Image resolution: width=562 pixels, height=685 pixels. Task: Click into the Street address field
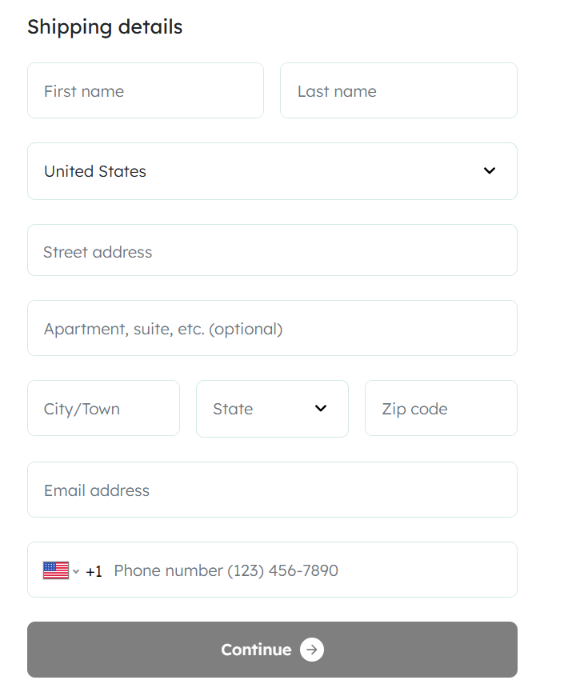272,250
